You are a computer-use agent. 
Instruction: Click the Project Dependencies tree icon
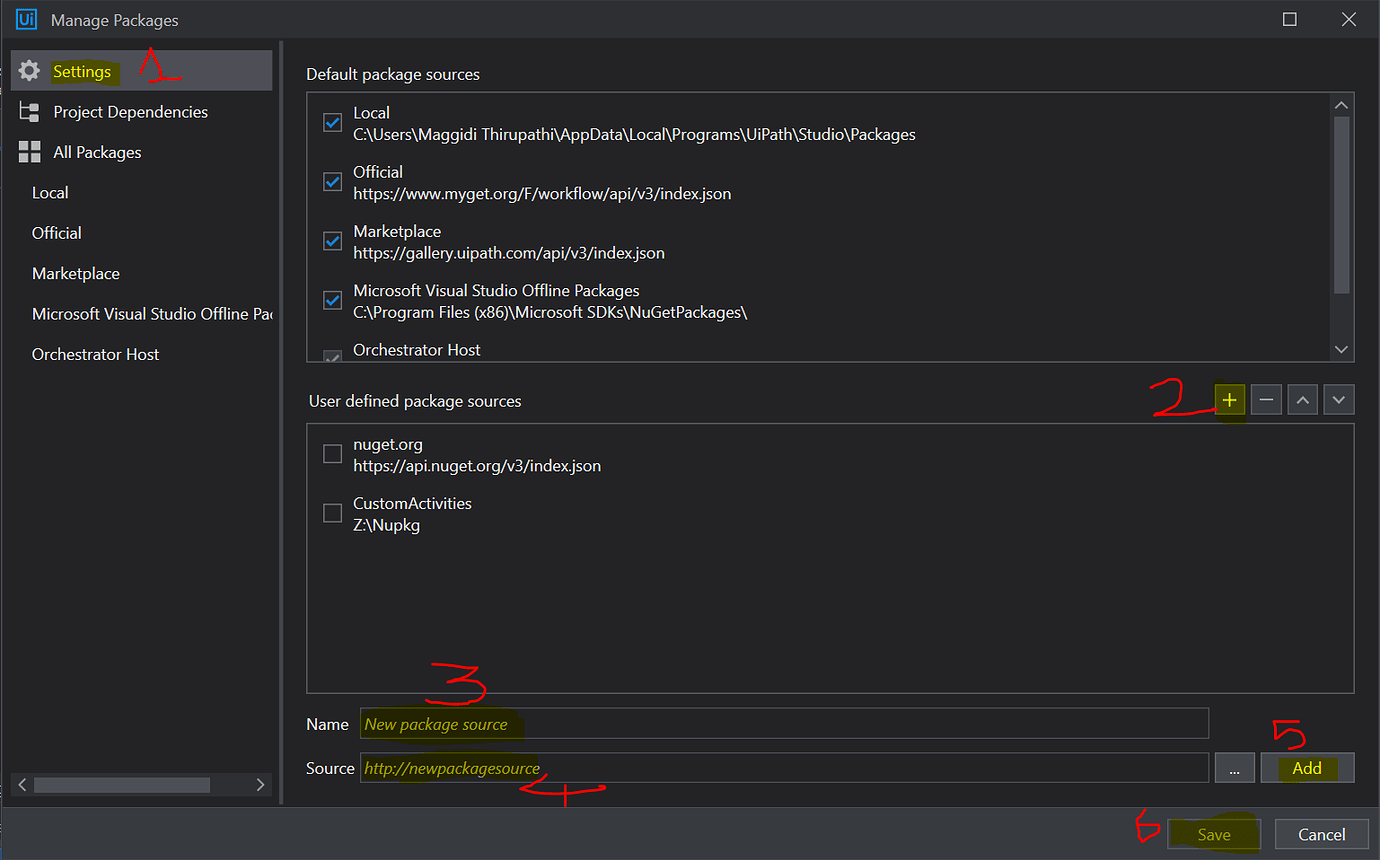[x=30, y=112]
